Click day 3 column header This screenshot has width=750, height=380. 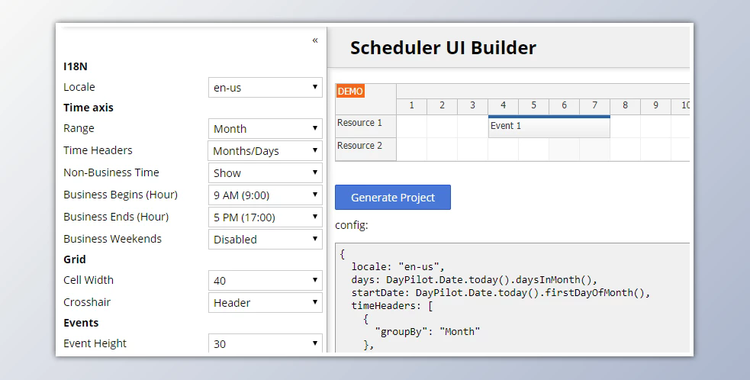473,106
